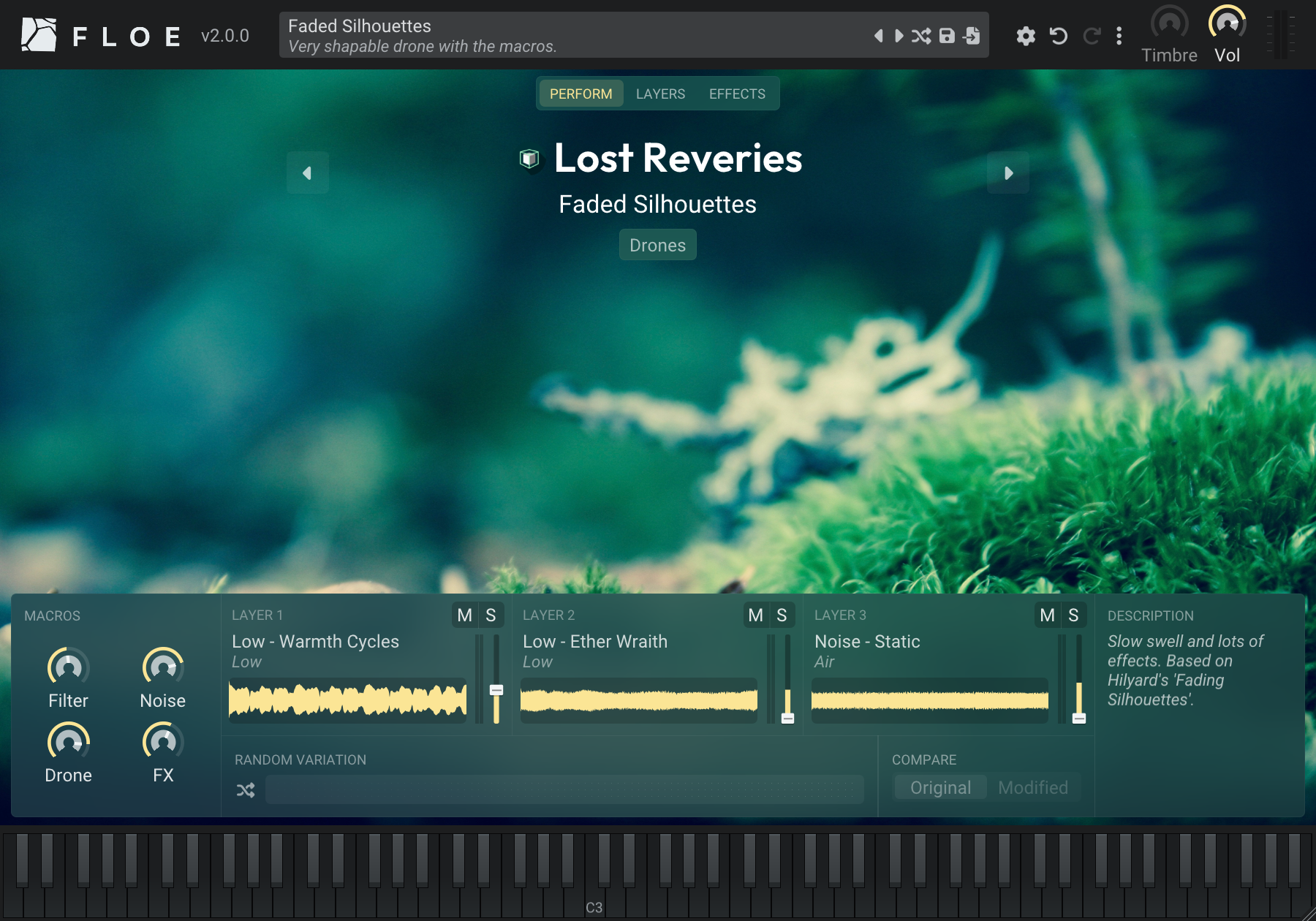Switch to the Layers tab
This screenshot has width=1316, height=921.
coord(660,94)
